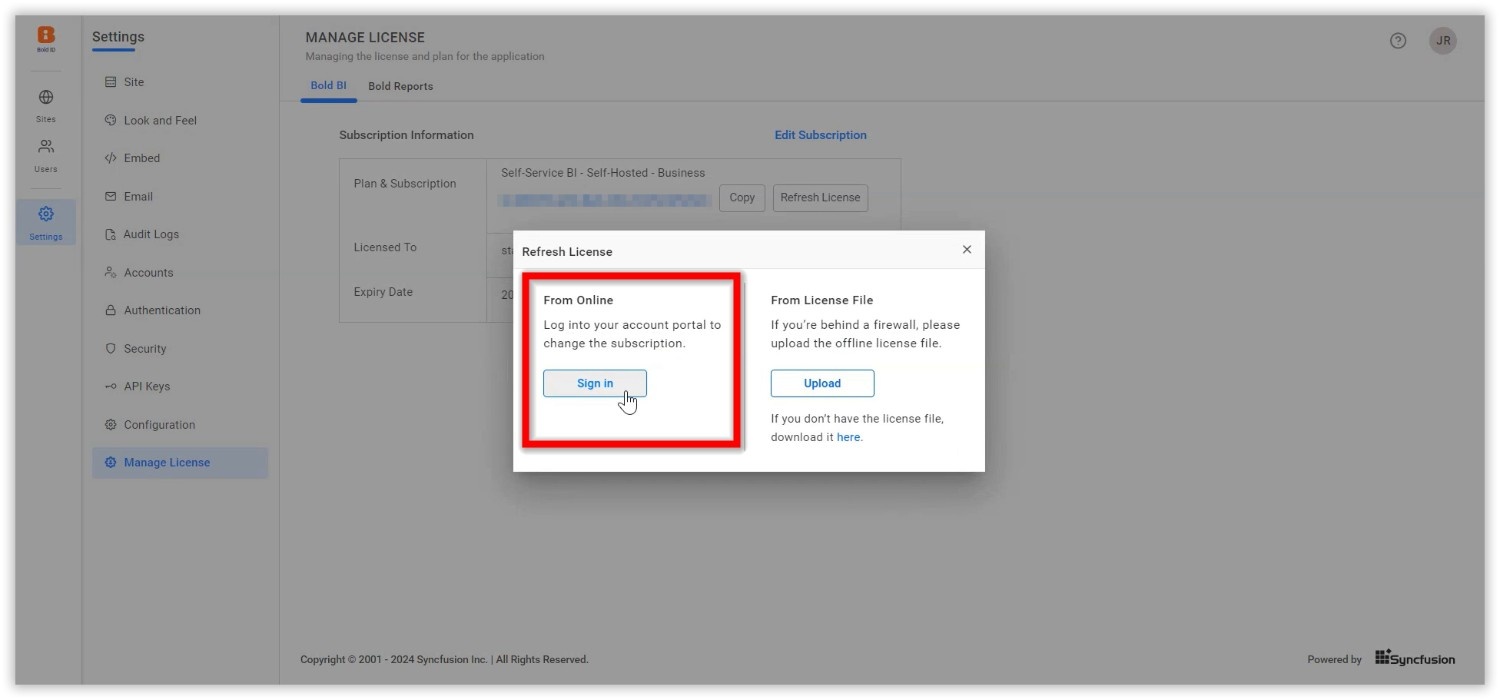This screenshot has height=700, width=1500.
Task: Select the Bold BI tab
Action: [328, 86]
